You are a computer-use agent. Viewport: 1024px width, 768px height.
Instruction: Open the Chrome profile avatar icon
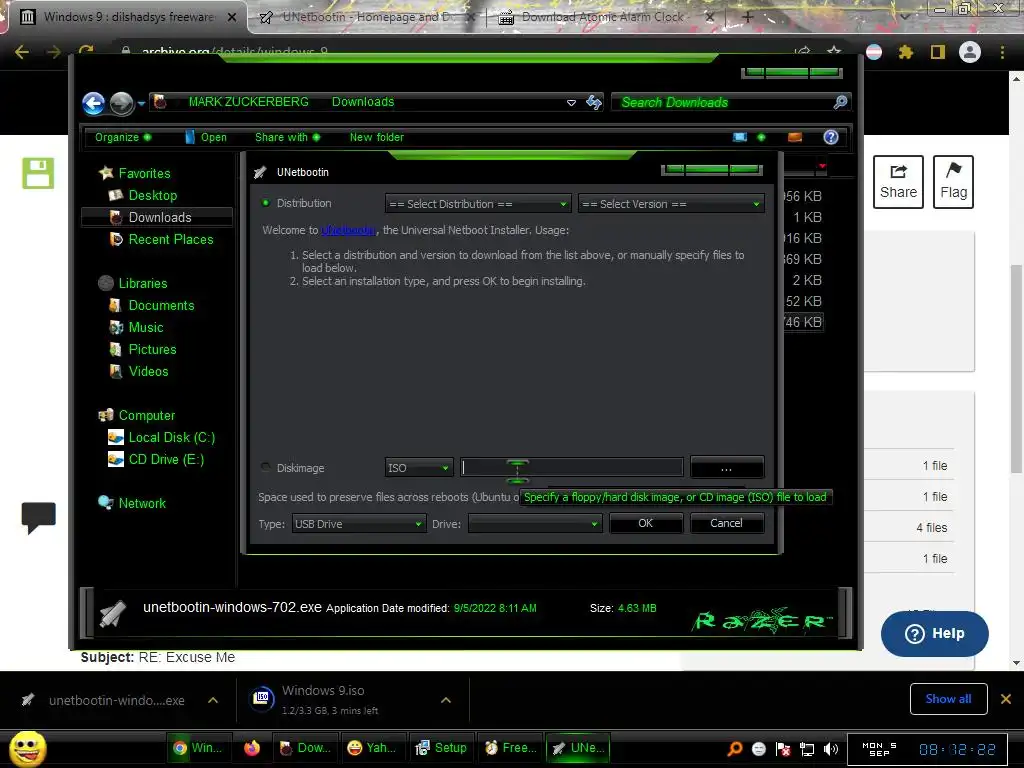click(x=970, y=52)
